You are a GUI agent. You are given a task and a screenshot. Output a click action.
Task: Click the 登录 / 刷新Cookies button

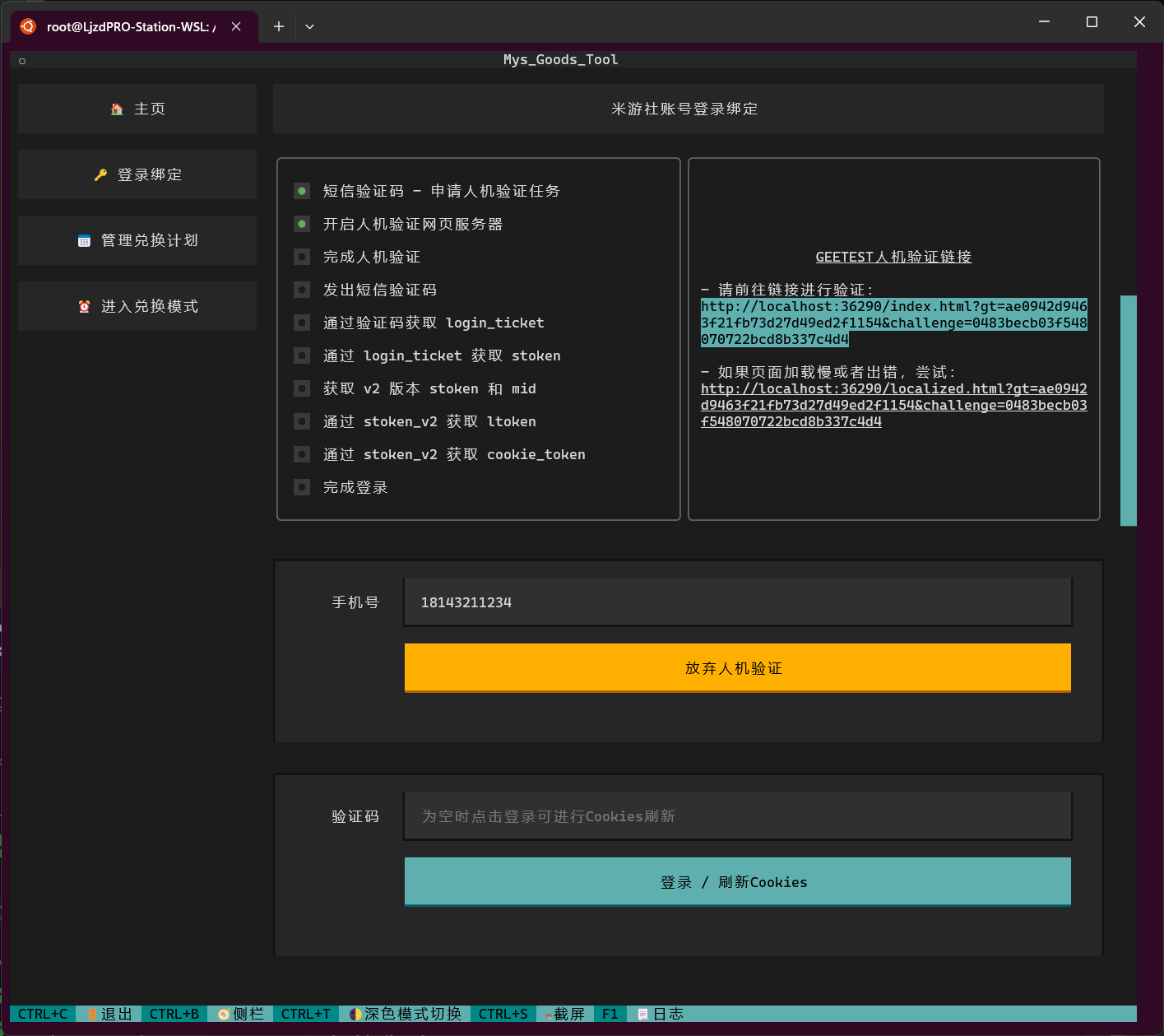pos(736,881)
